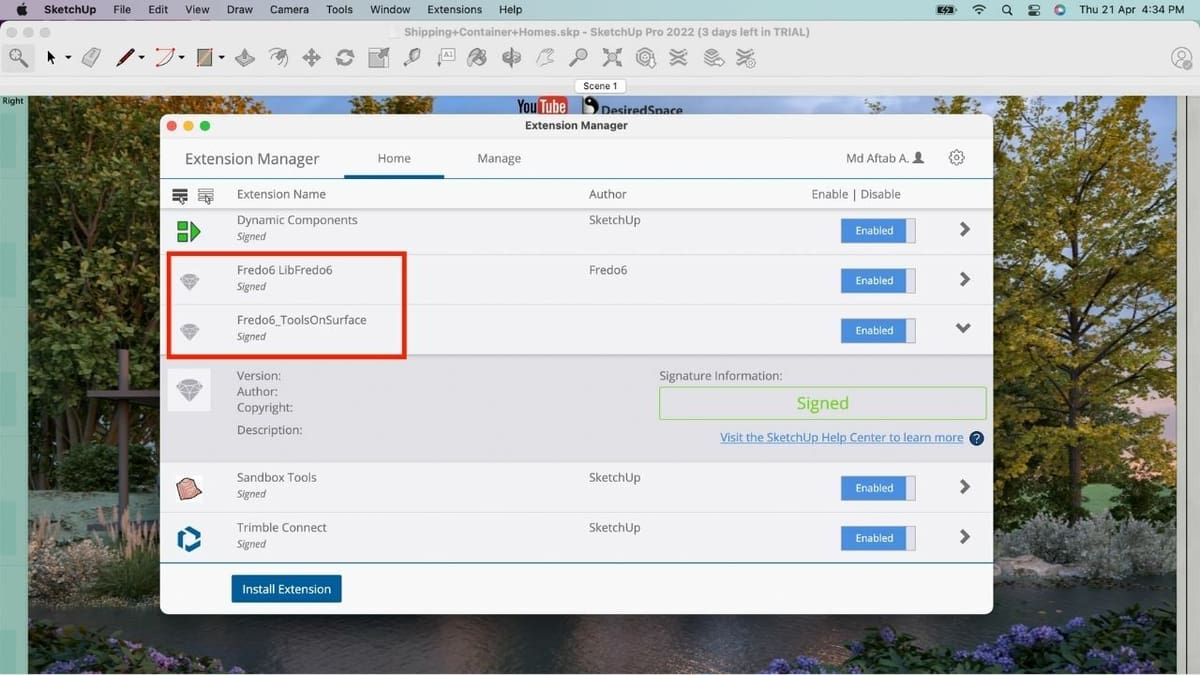Click the Zoom Extents tool
The image size is (1200, 675).
[612, 58]
